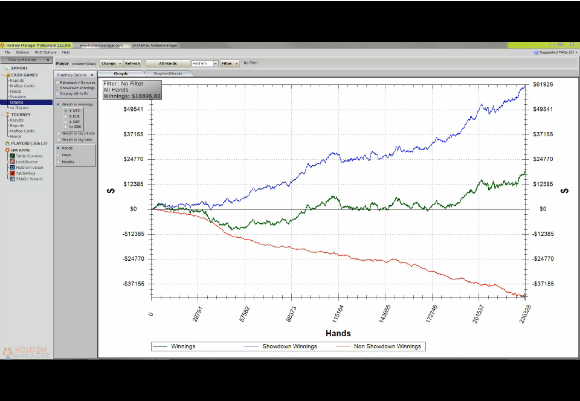580x401 pixels.
Task: Click the Refresh button
Action: 132,64
